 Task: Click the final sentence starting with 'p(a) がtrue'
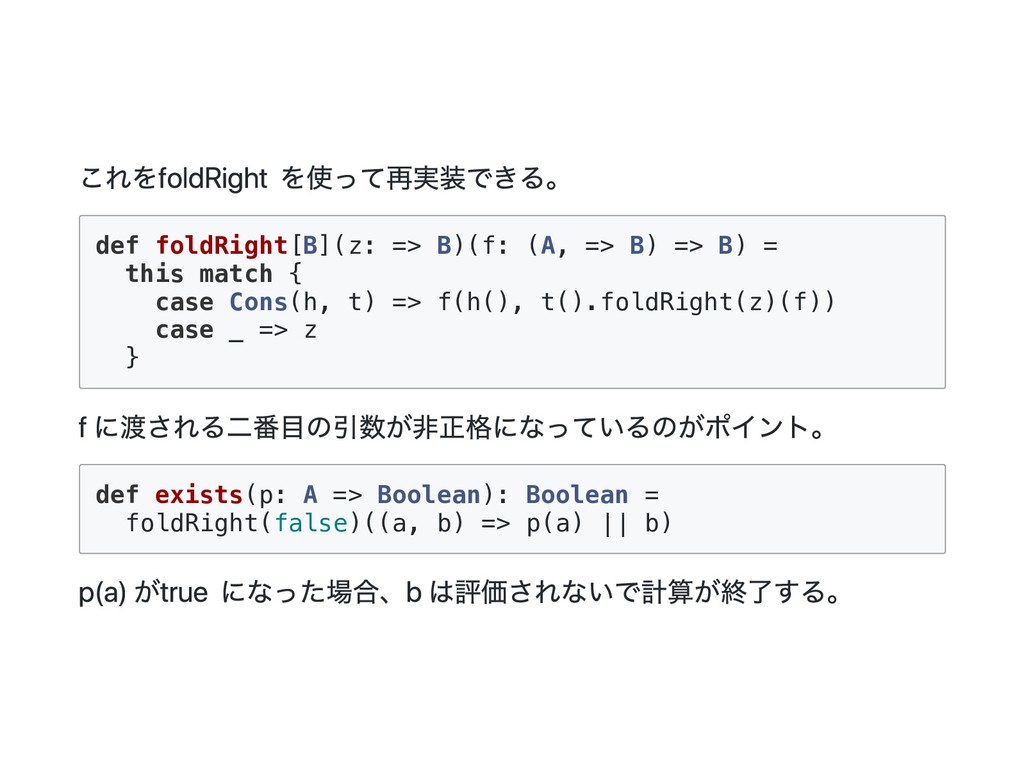(x=460, y=596)
